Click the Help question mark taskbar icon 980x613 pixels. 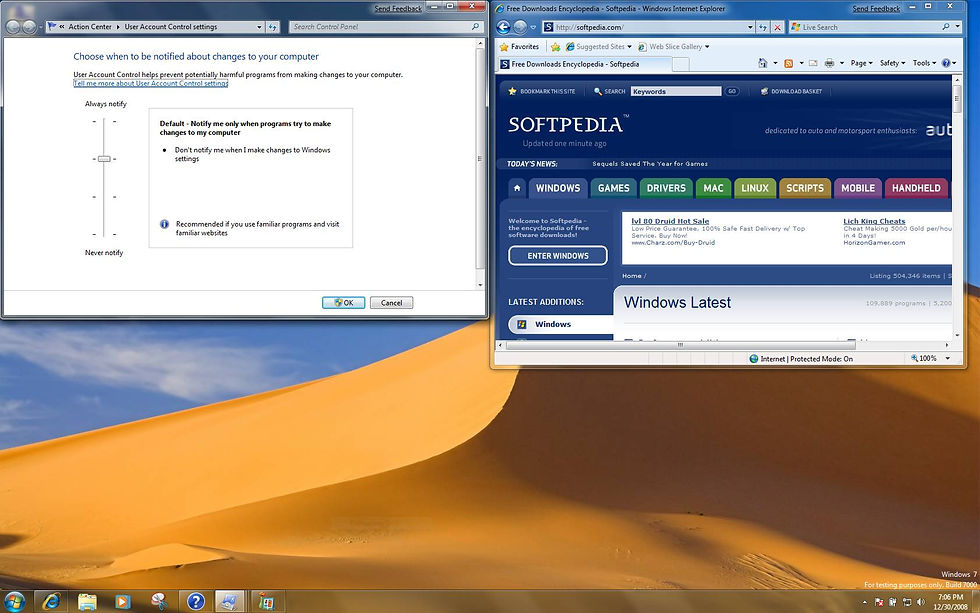(x=196, y=601)
